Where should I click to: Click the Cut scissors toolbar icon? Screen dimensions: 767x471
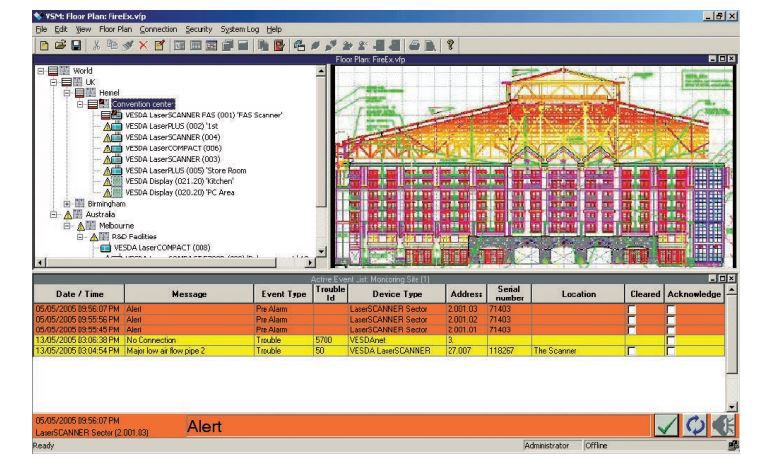point(96,45)
